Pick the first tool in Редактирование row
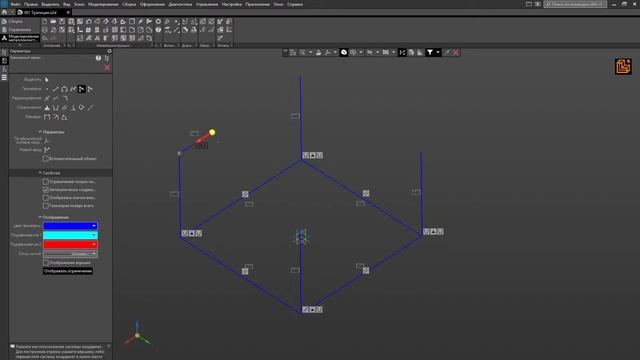 point(47,98)
